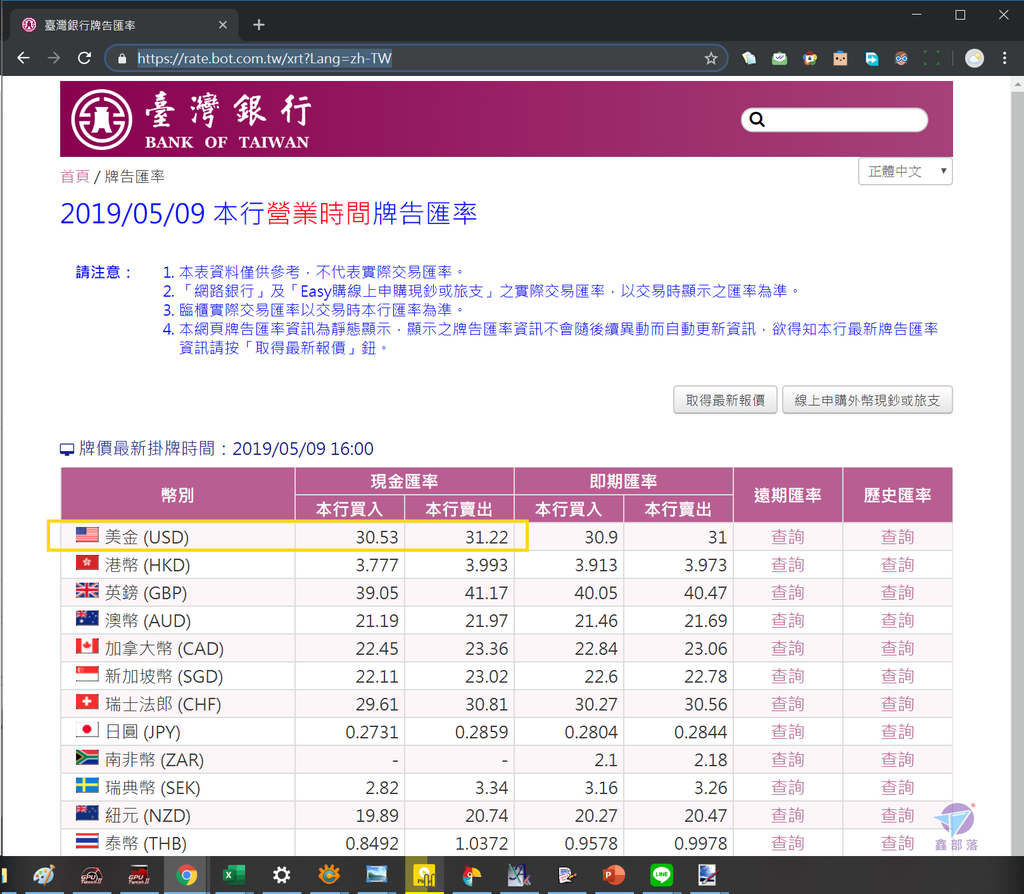The image size is (1024, 894).
Task: Open the Chrome profile avatar
Action: point(974,59)
